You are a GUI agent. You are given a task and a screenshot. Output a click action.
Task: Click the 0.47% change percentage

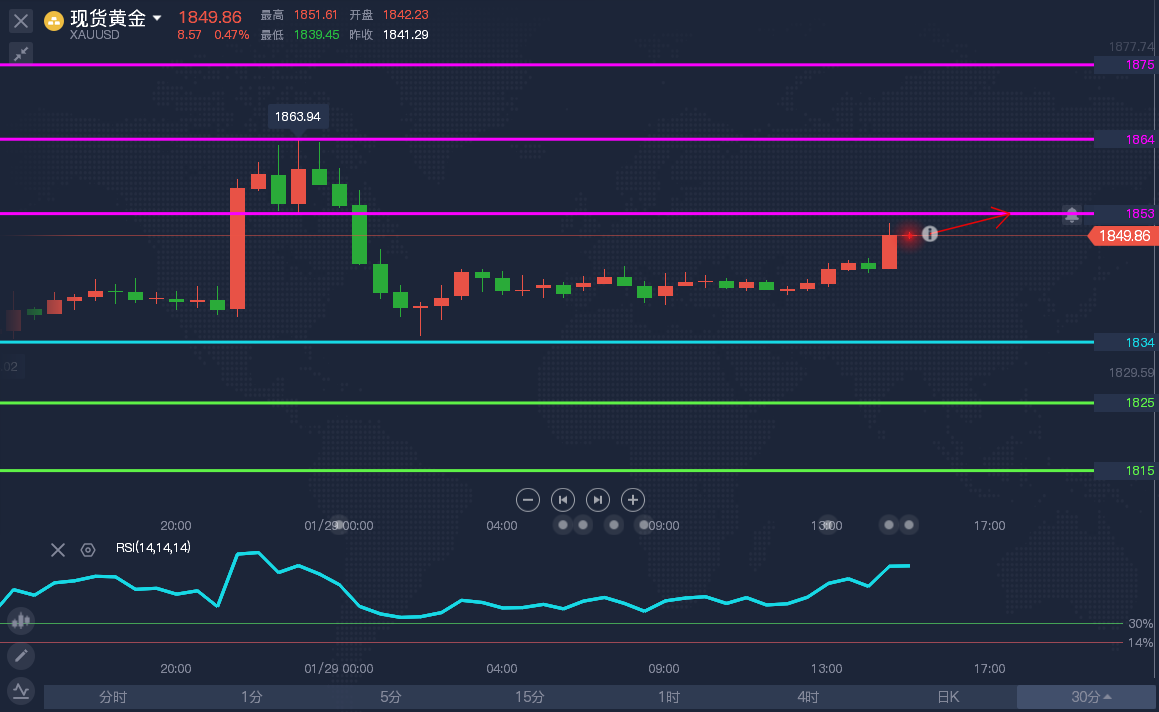pos(231,35)
